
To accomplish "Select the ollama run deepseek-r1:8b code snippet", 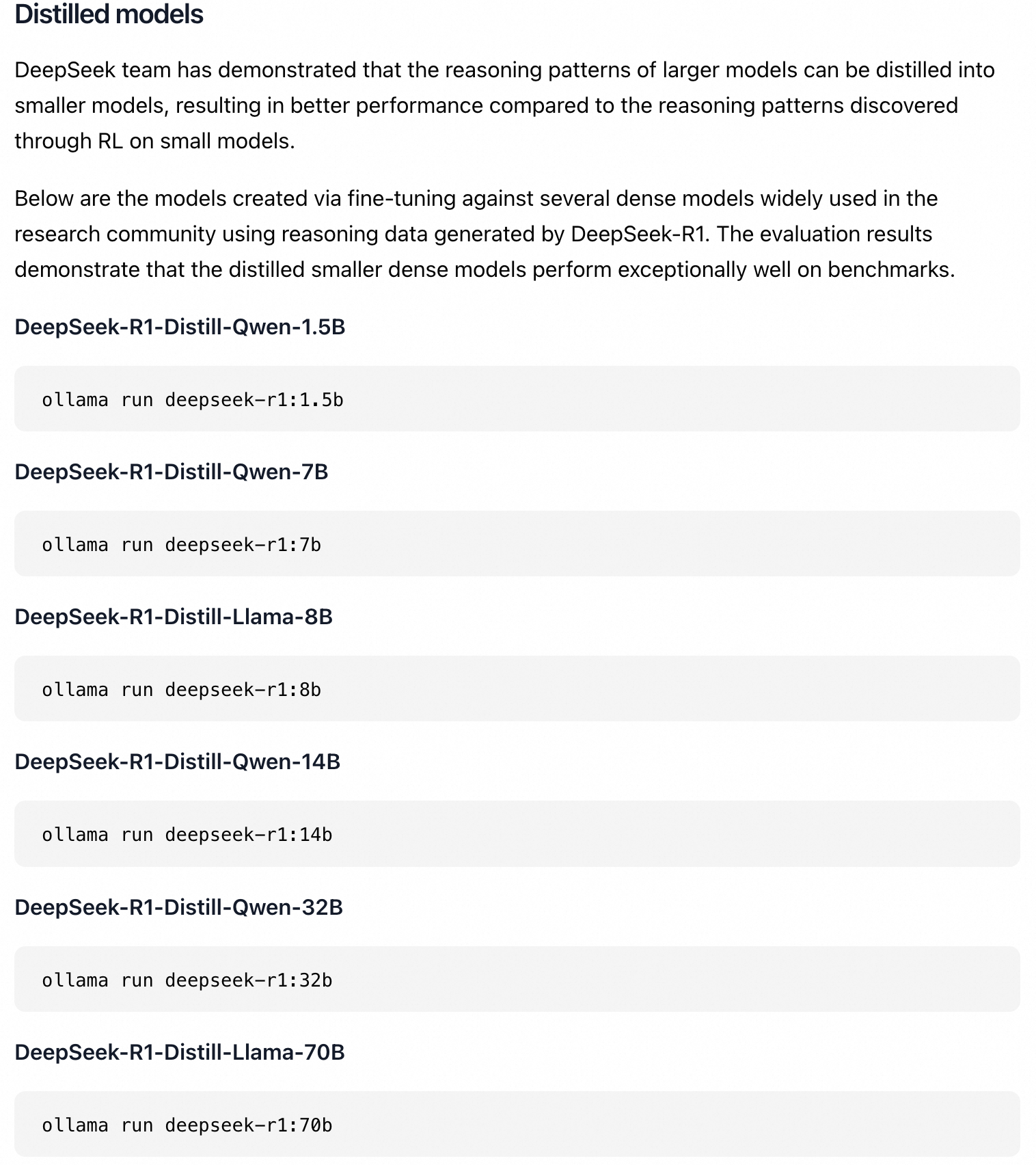I will tap(181, 689).
